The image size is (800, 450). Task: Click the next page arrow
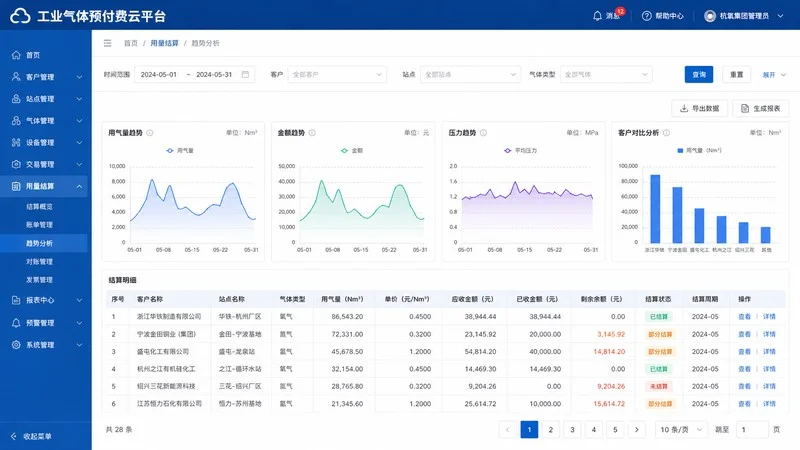coord(636,430)
